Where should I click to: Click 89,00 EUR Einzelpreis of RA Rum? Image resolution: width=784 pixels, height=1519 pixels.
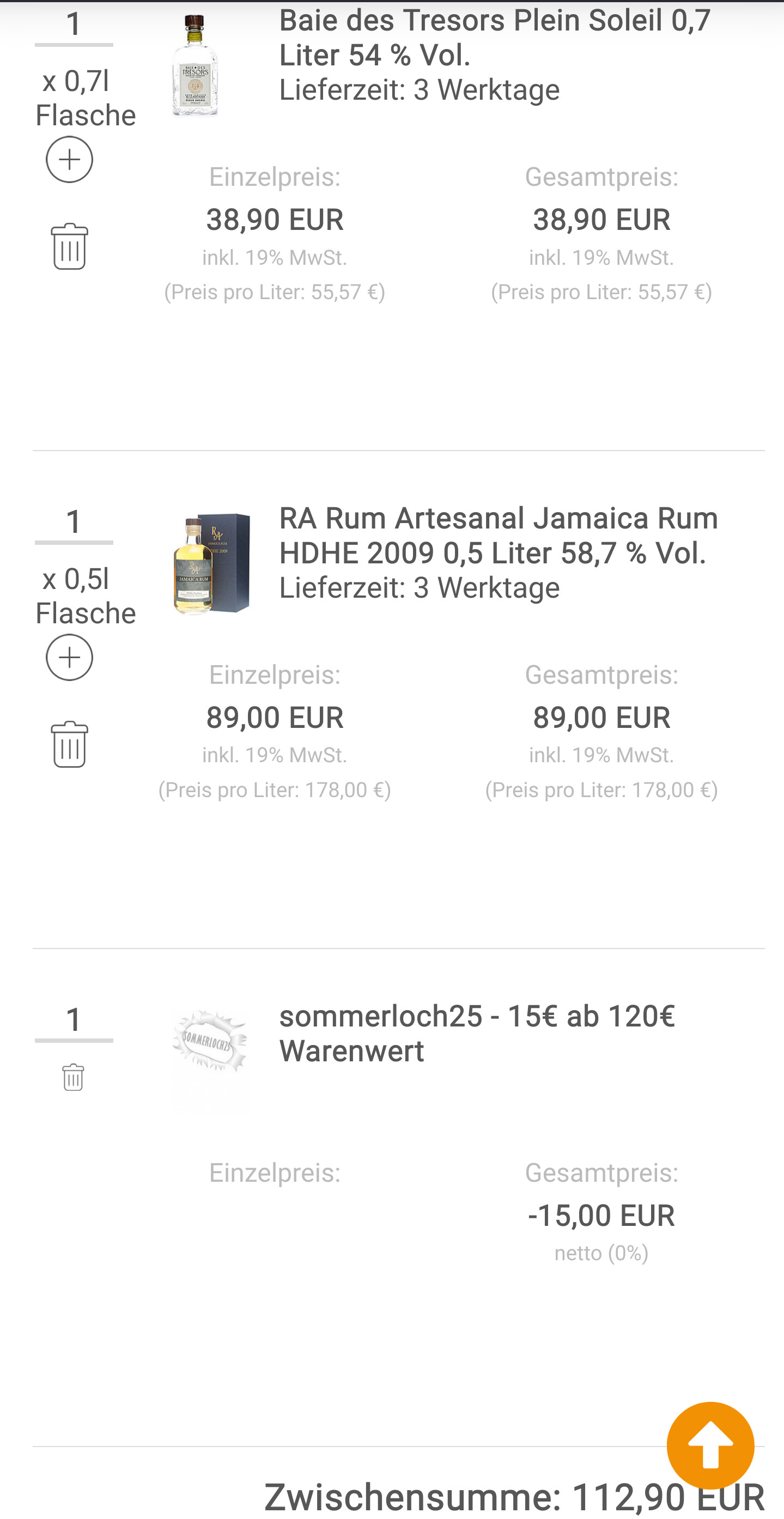pos(275,717)
